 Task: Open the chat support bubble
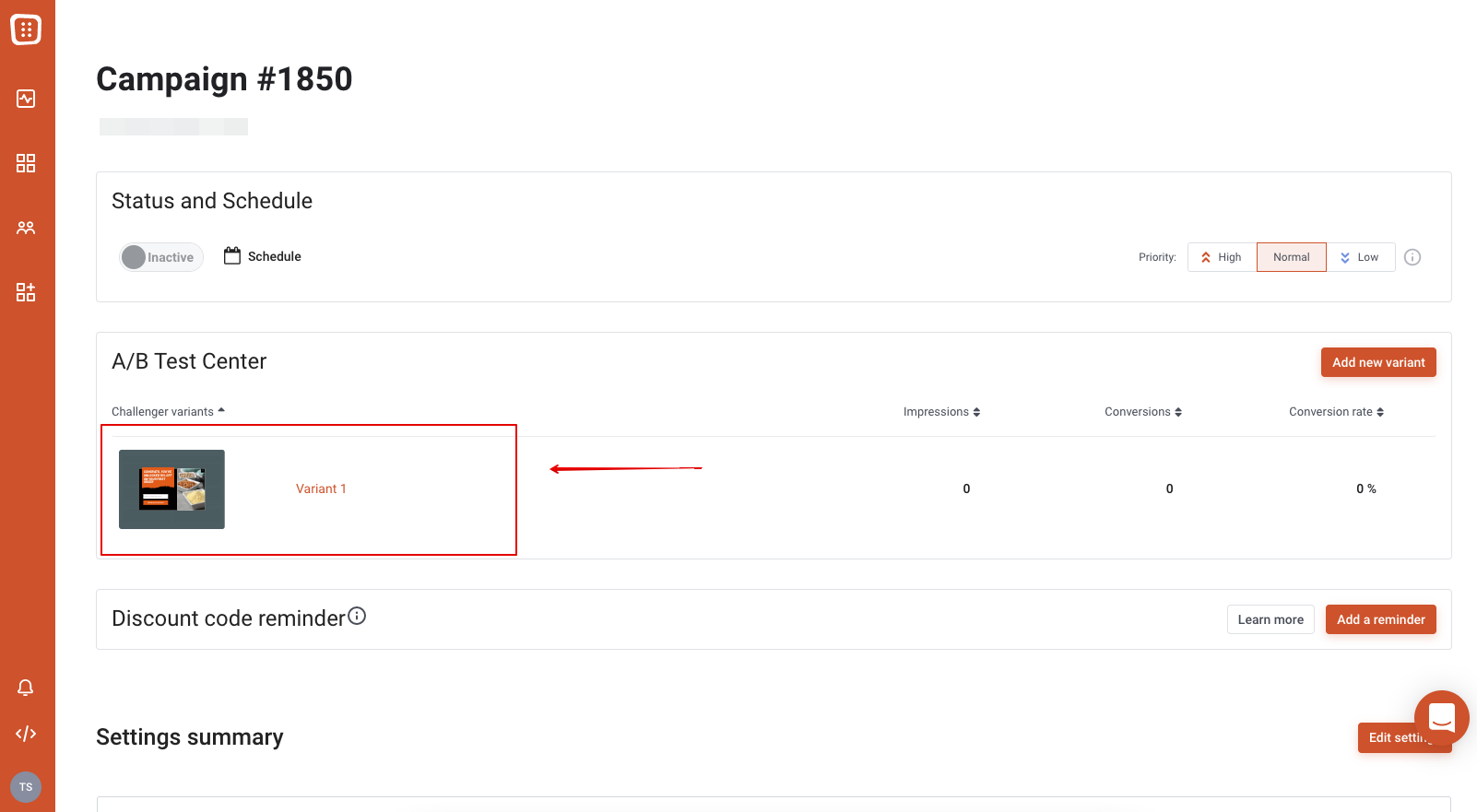1442,718
